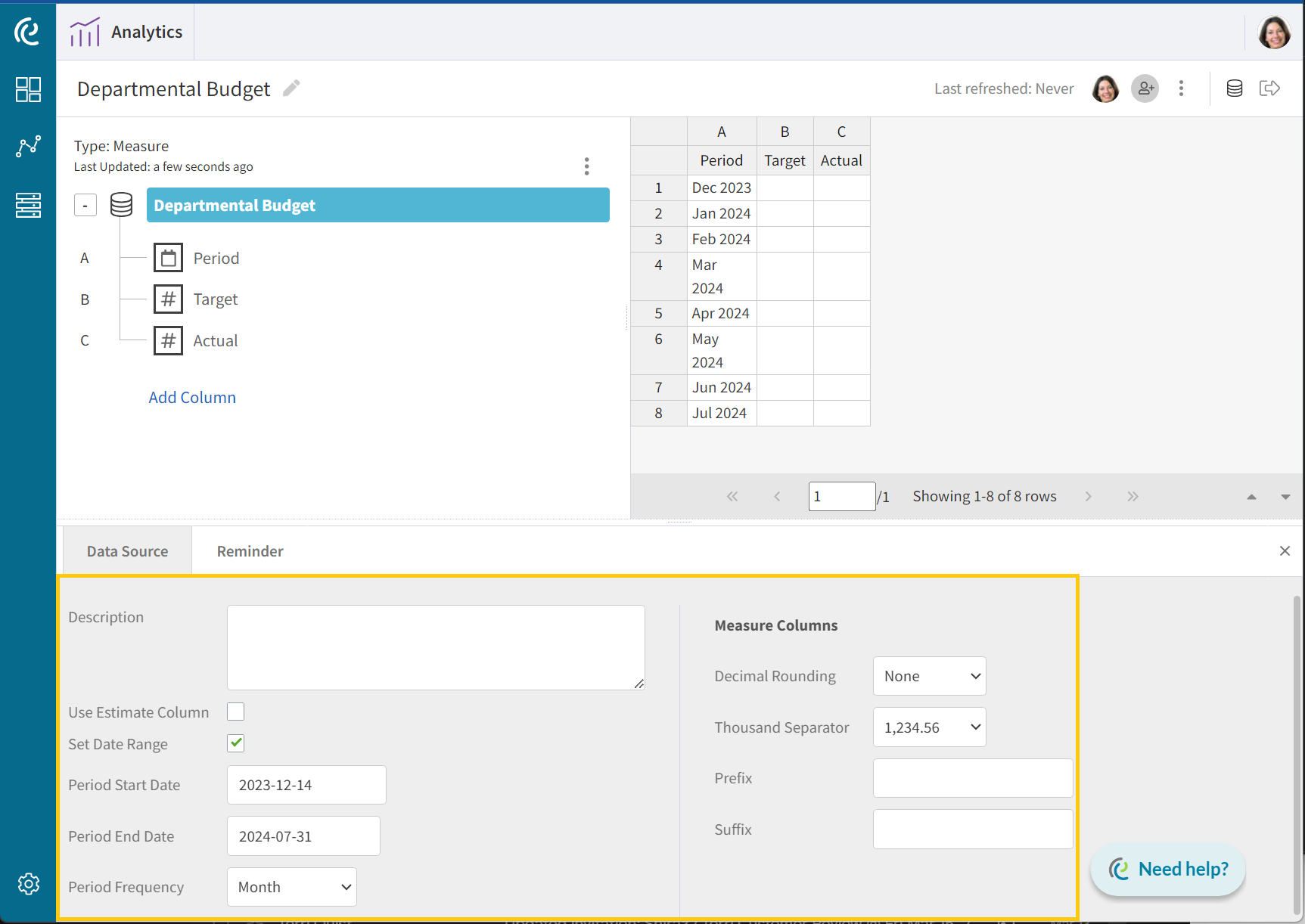Select the calendar icon beside Period column
The image size is (1305, 924).
coord(168,258)
